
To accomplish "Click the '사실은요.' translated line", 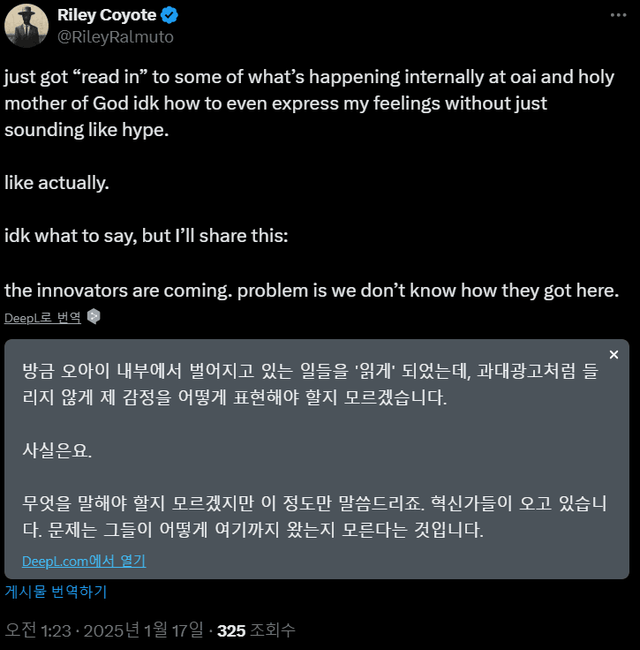I will point(57,450).
